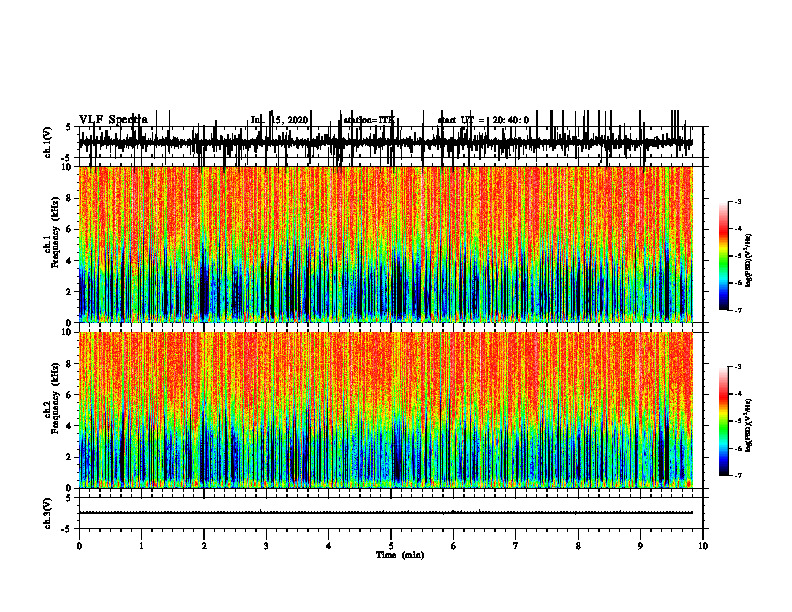
Task: Click the '0' tick label on time axis
Action: tap(79, 546)
